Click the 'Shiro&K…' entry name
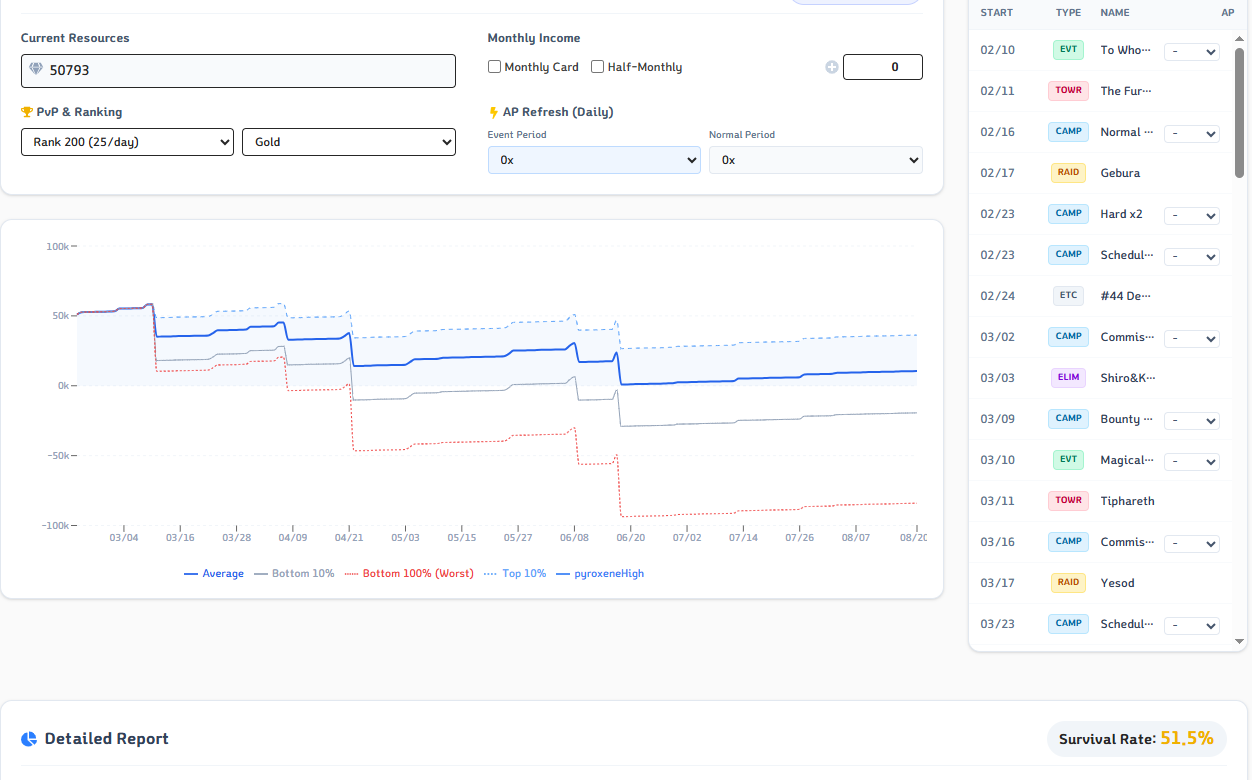Viewport: 1252px width, 780px height. tap(1128, 378)
